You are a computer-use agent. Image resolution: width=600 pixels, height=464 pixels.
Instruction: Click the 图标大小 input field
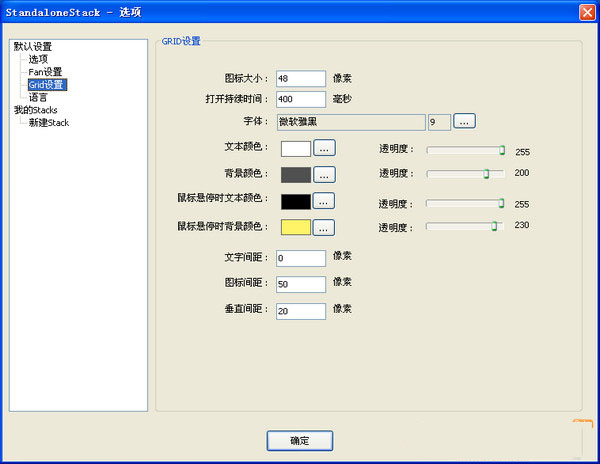coord(300,79)
